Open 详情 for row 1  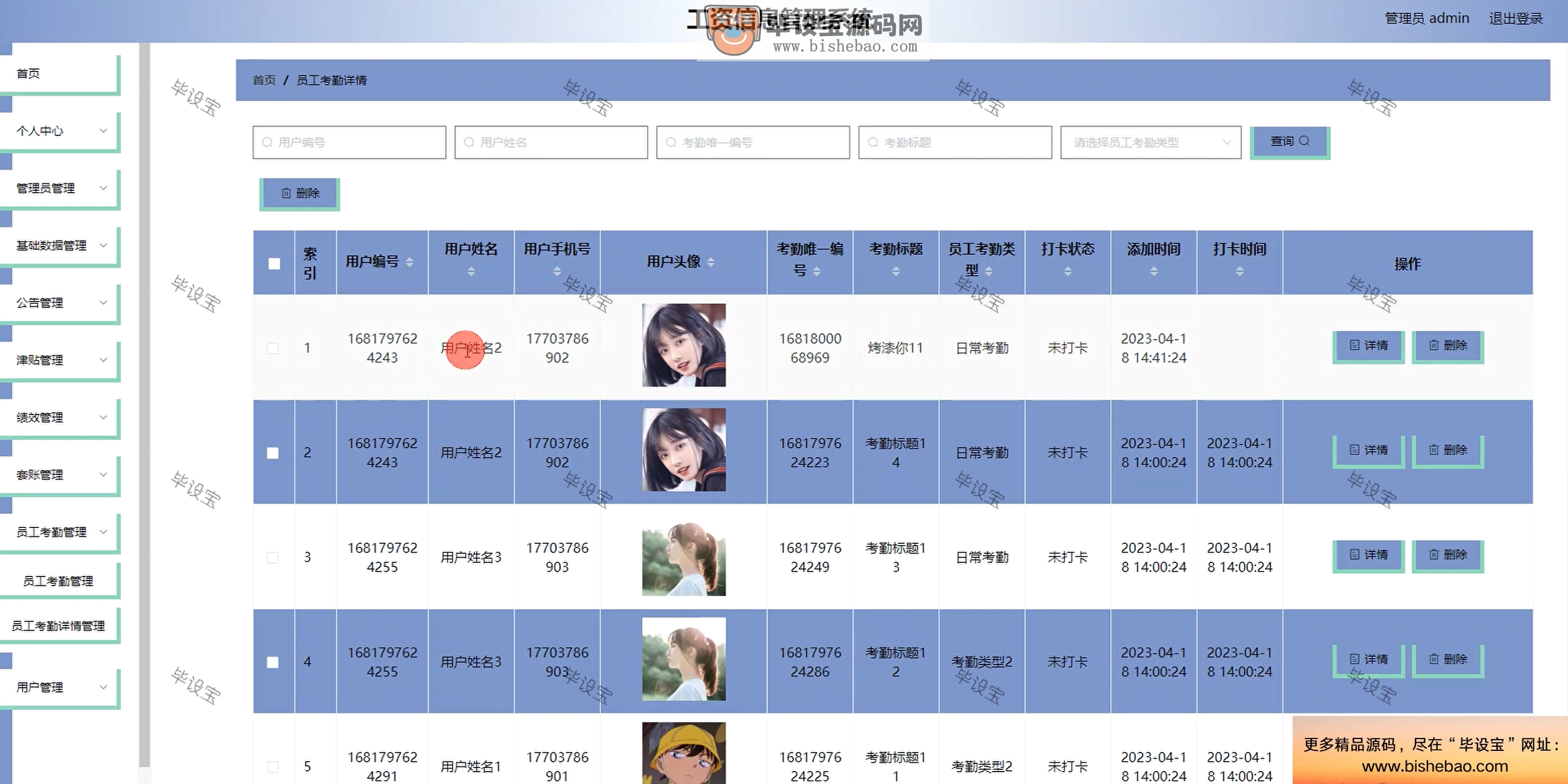(1368, 346)
